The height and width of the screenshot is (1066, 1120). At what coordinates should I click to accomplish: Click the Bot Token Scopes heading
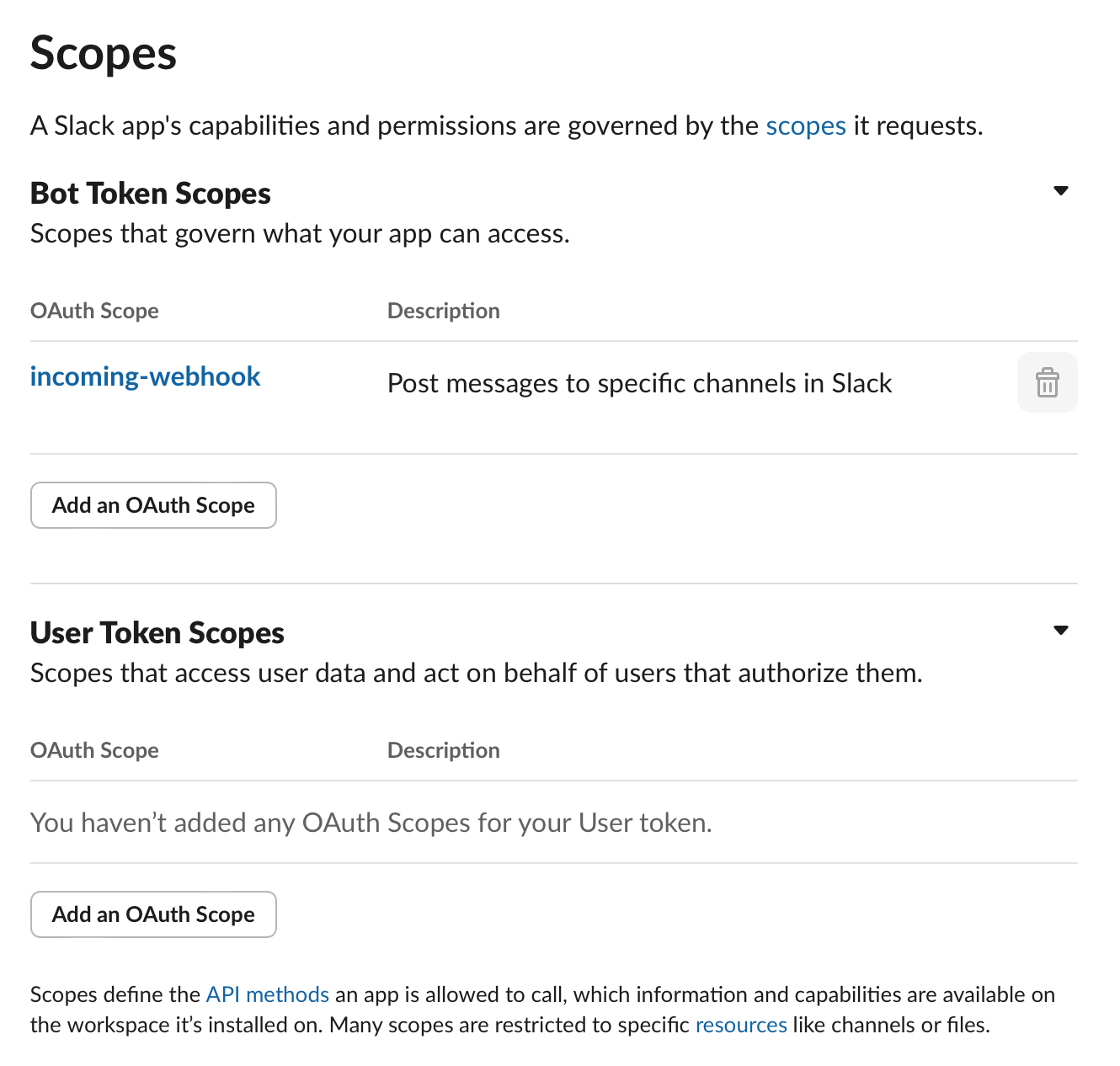tap(150, 193)
